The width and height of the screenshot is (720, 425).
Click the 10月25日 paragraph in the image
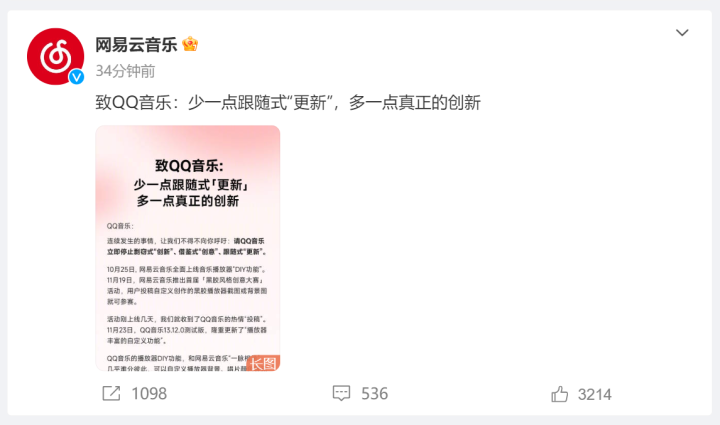(187, 285)
